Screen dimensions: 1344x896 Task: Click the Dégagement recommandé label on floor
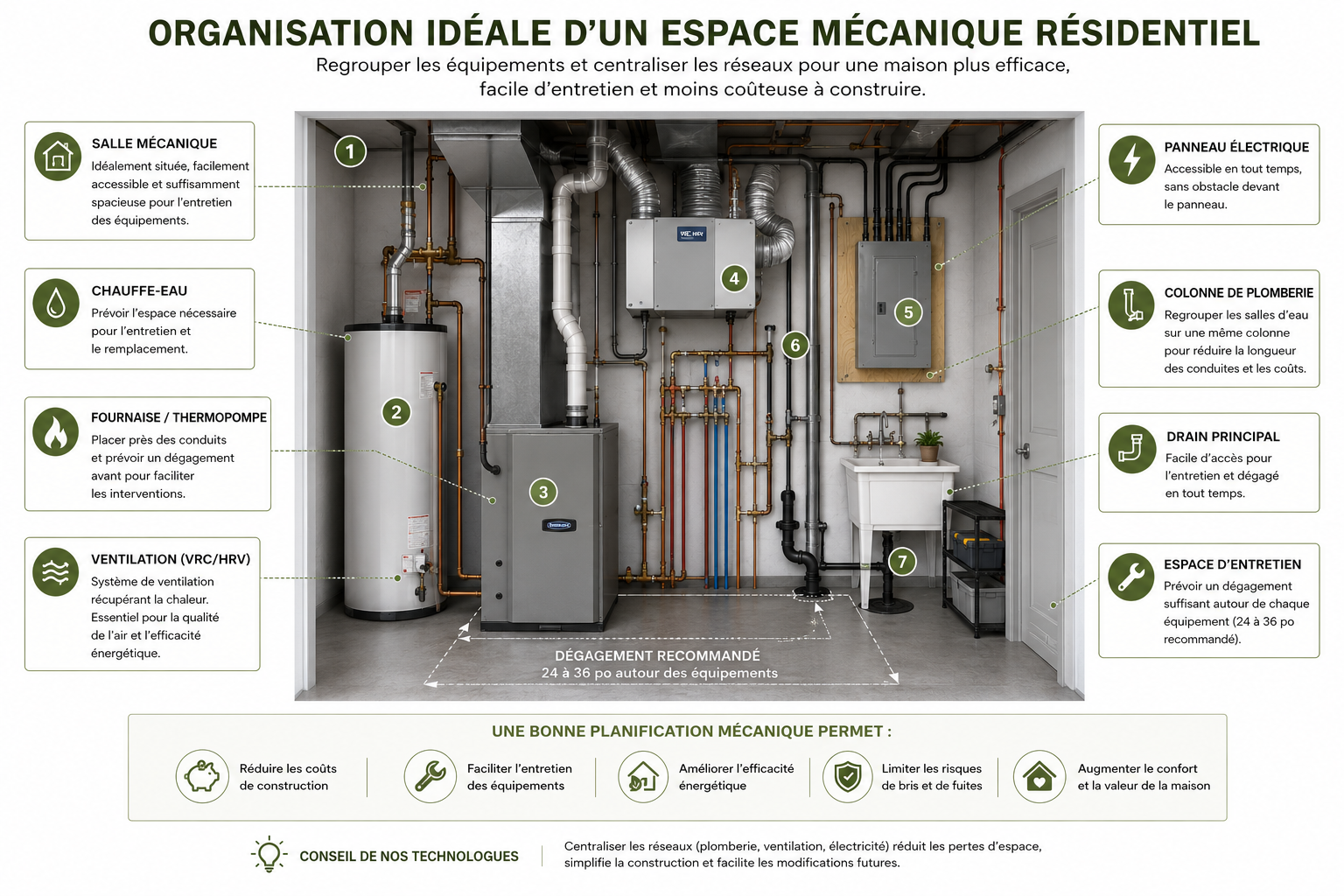[x=657, y=655]
